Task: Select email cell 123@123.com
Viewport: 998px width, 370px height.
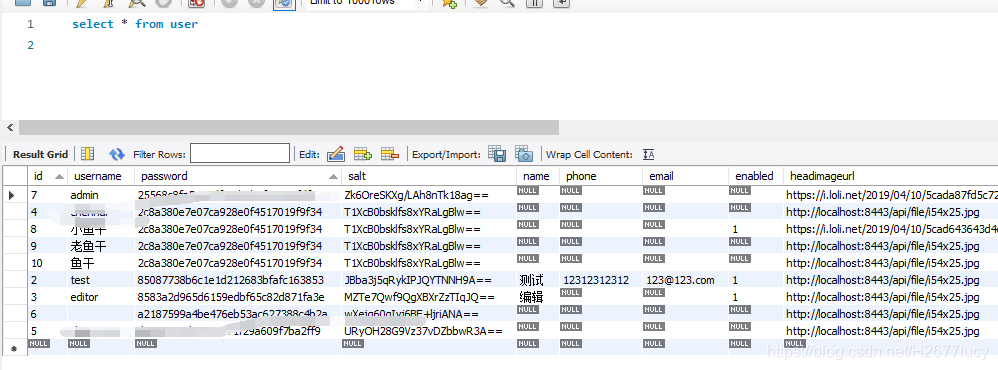Action: coord(685,280)
